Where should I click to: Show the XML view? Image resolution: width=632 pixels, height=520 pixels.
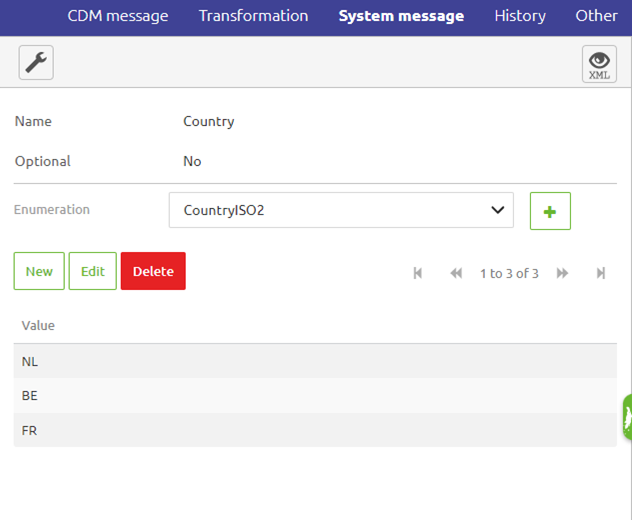[x=599, y=64]
